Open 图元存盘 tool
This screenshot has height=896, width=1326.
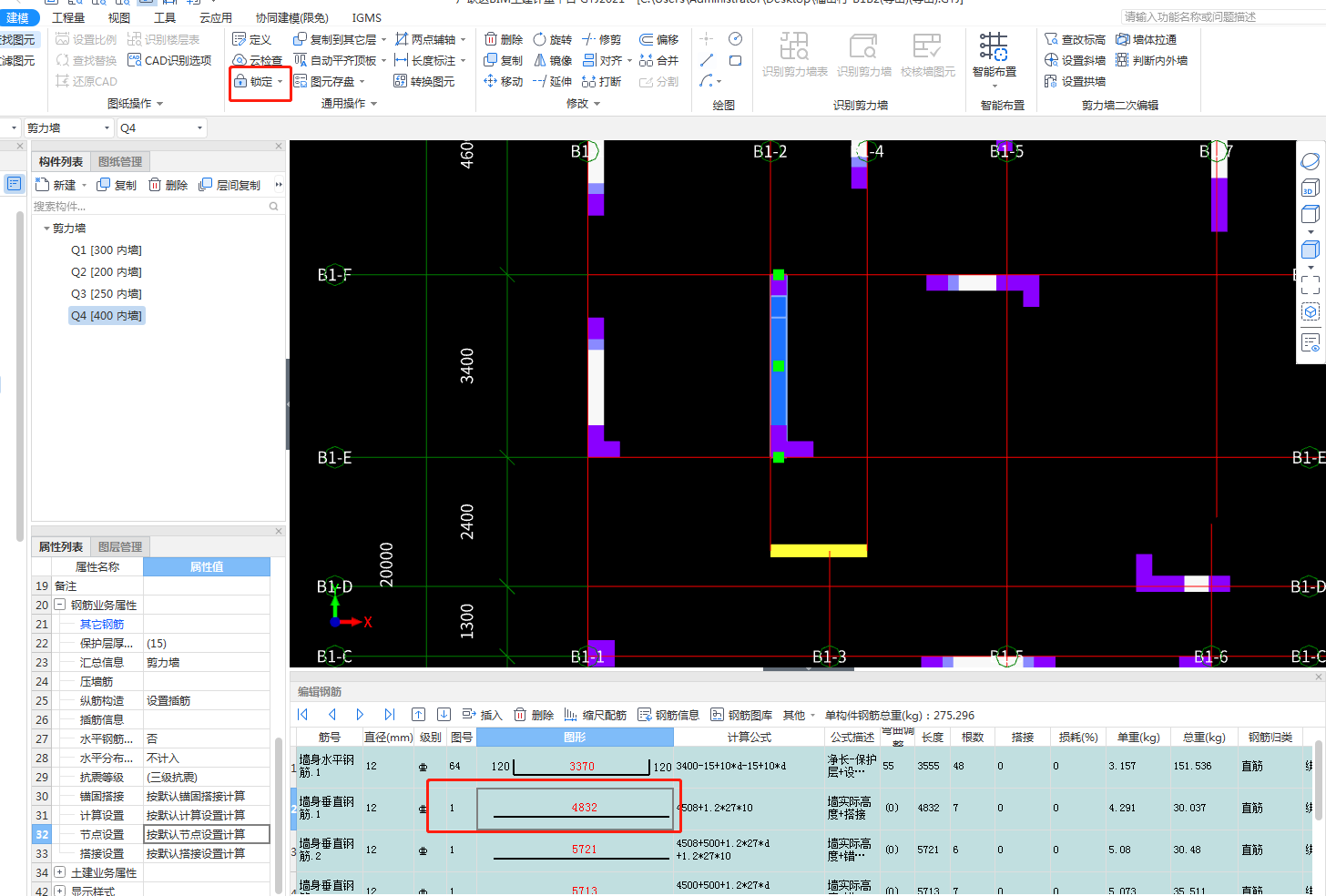(x=324, y=81)
